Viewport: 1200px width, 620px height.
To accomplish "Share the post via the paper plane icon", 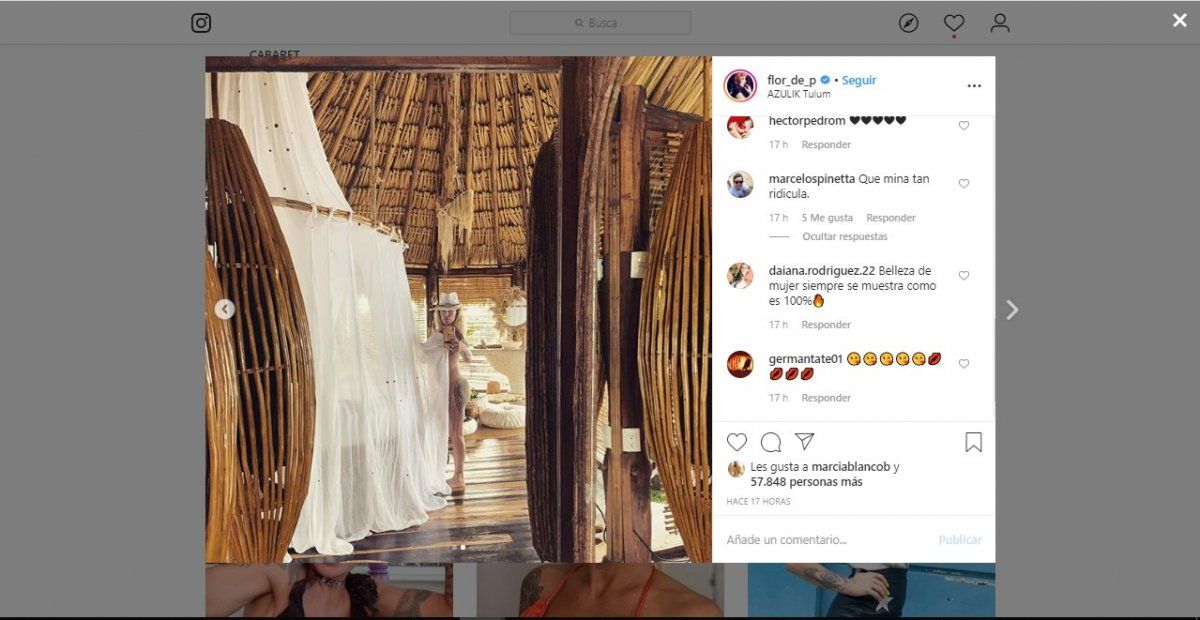I will click(x=803, y=441).
